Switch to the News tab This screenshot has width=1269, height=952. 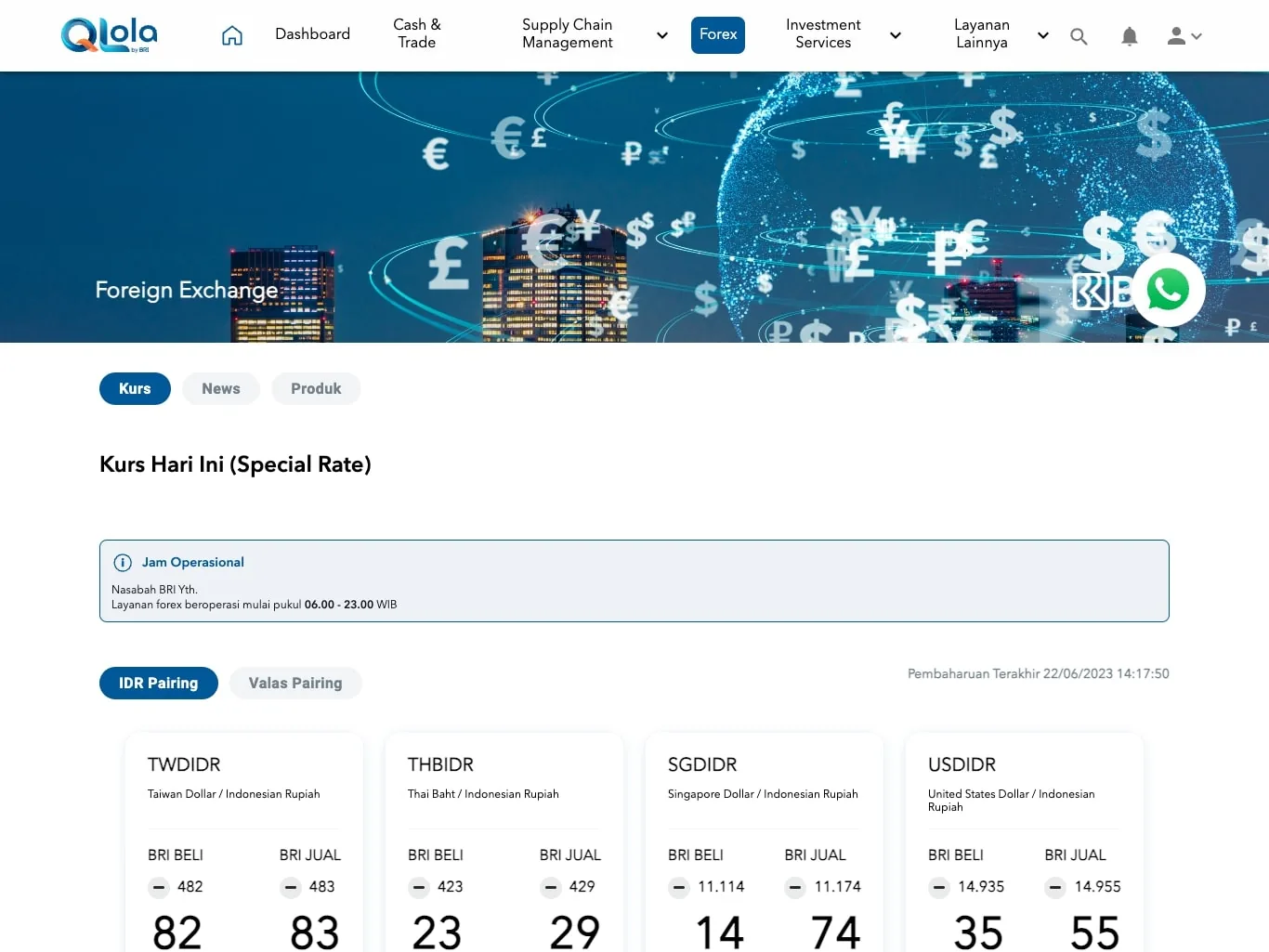(x=221, y=389)
